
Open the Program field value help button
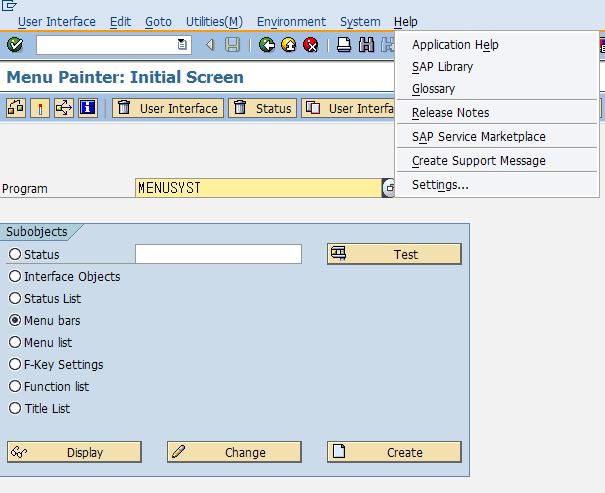click(x=389, y=188)
